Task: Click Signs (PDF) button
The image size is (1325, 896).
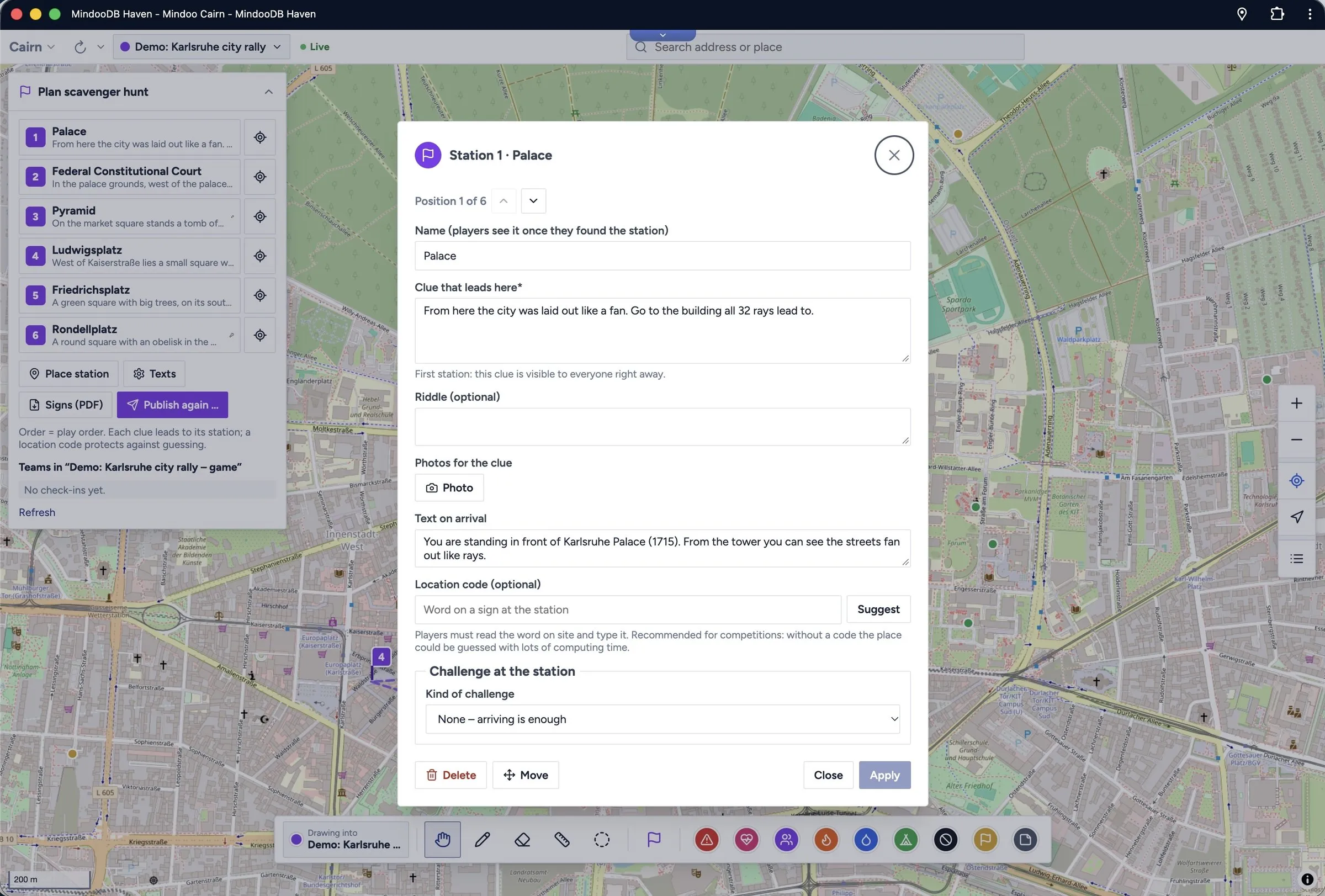Action: coord(66,405)
